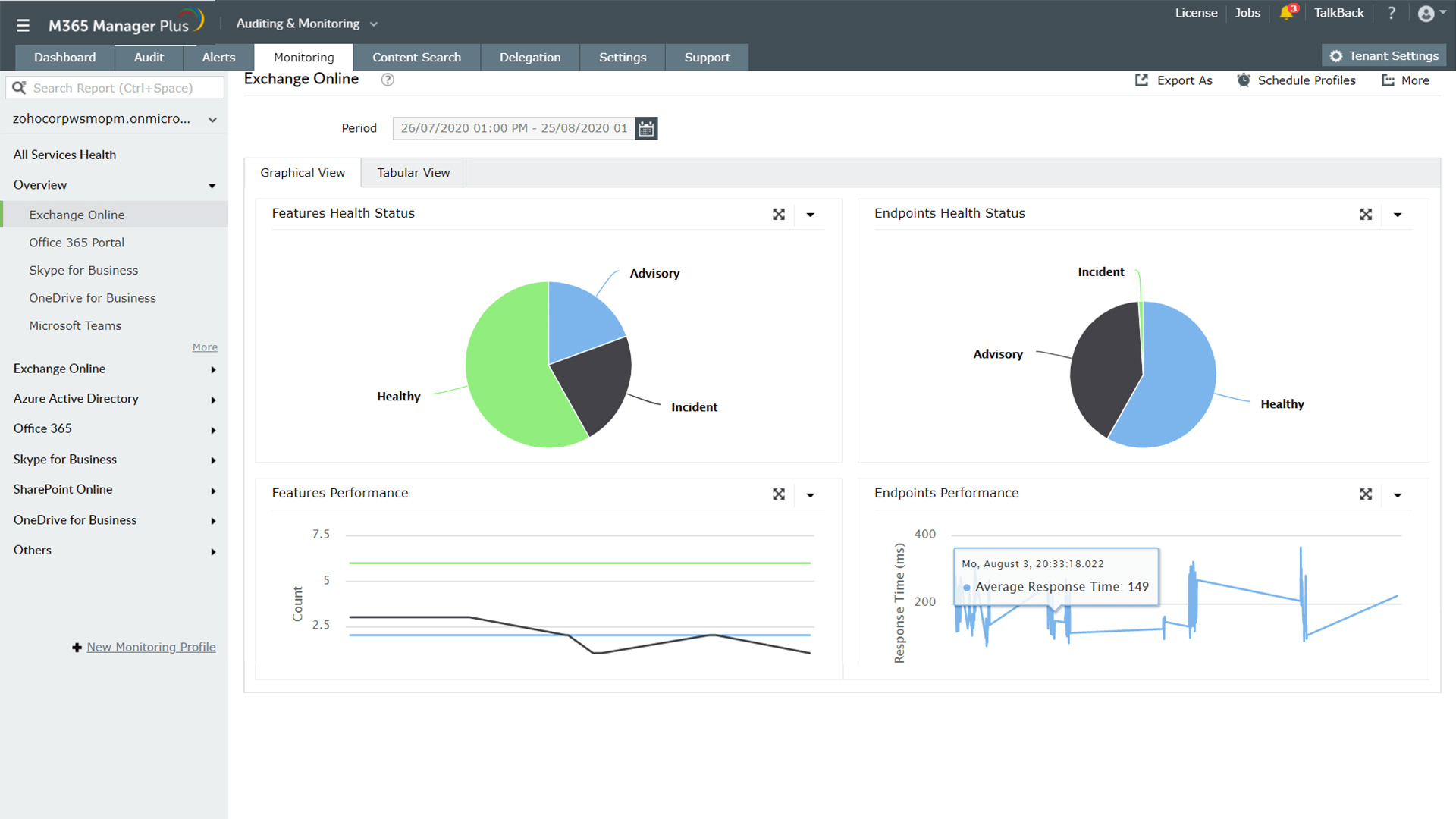Click the Search Report input field
The width and height of the screenshot is (1456, 819).
(x=121, y=88)
